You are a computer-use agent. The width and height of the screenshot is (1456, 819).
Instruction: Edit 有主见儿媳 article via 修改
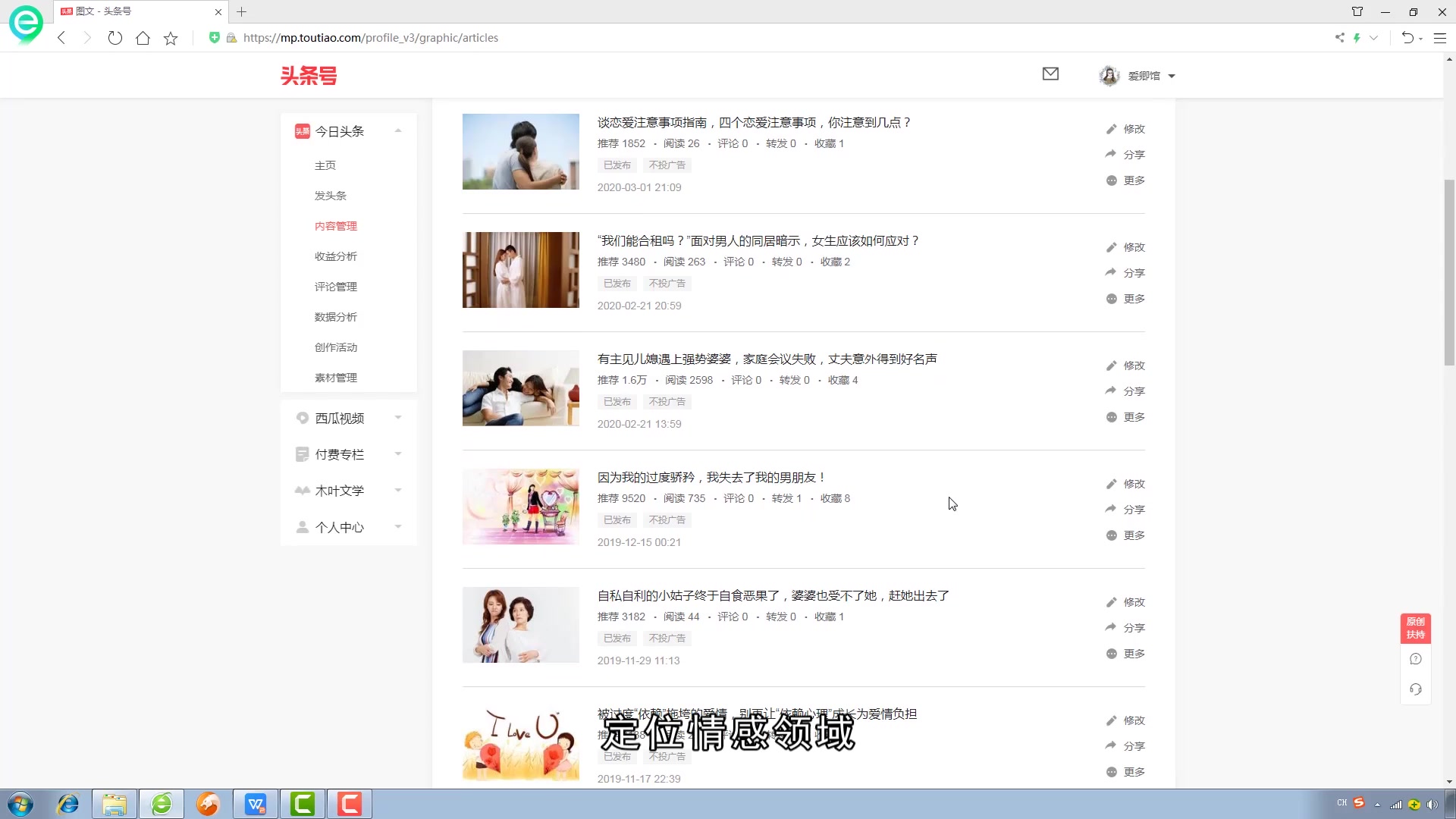click(x=1125, y=366)
